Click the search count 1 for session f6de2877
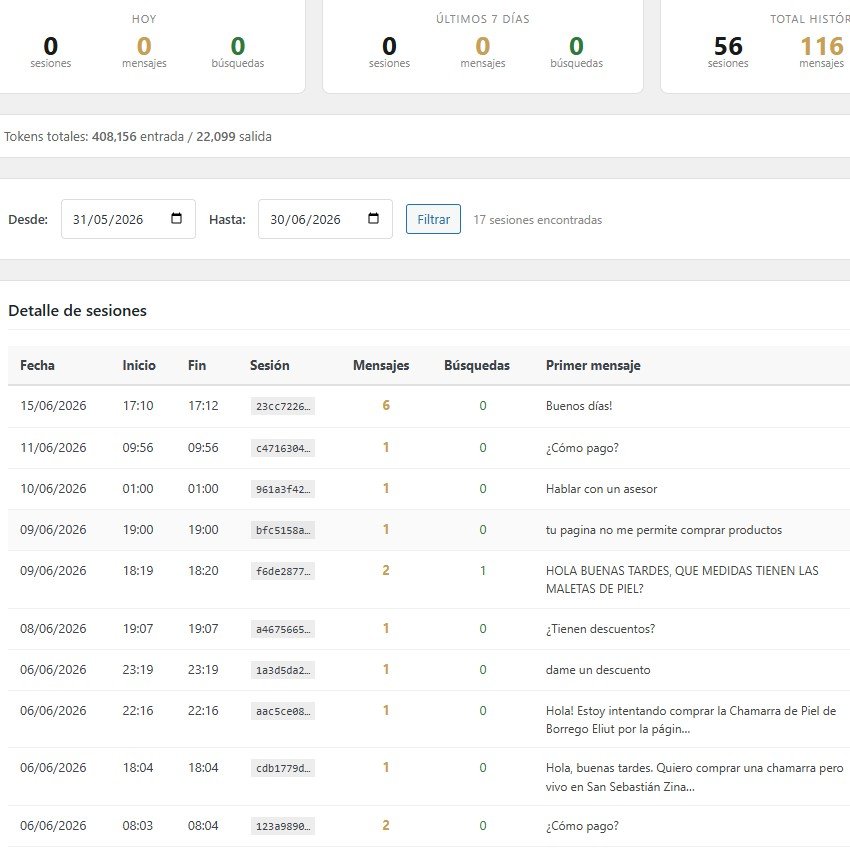 pos(482,571)
